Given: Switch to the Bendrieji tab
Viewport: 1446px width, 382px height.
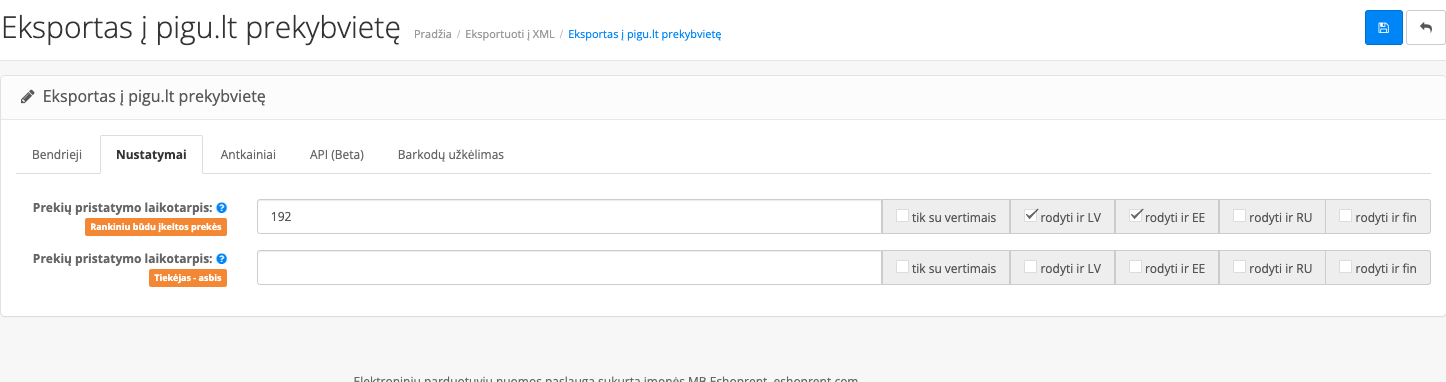Looking at the screenshot, I should click(57, 155).
